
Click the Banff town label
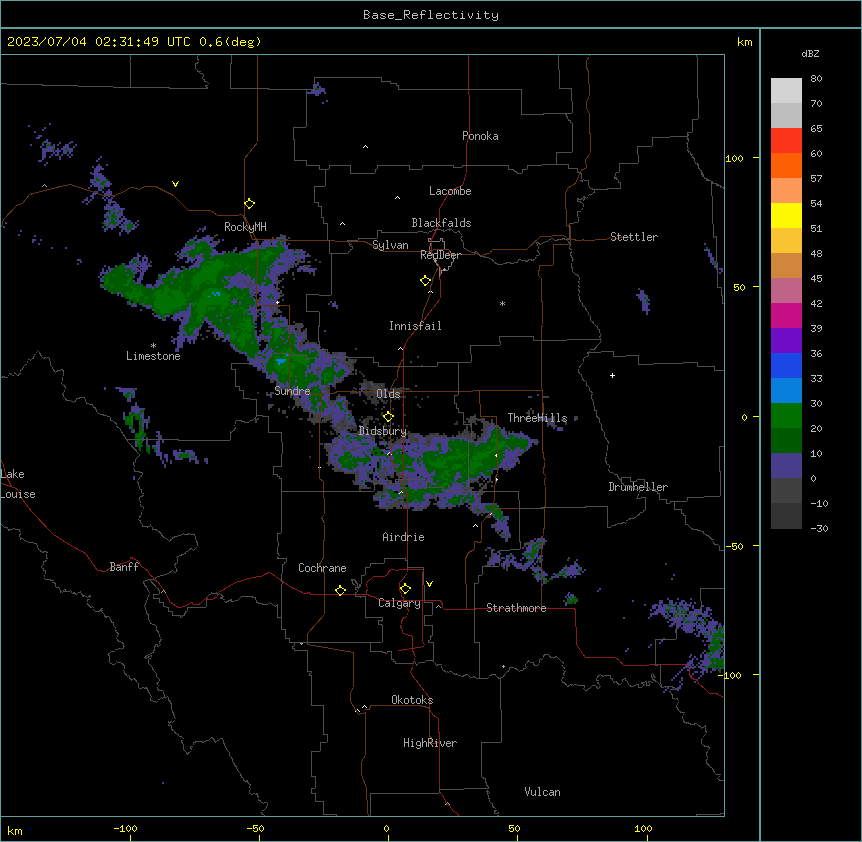coord(124,567)
